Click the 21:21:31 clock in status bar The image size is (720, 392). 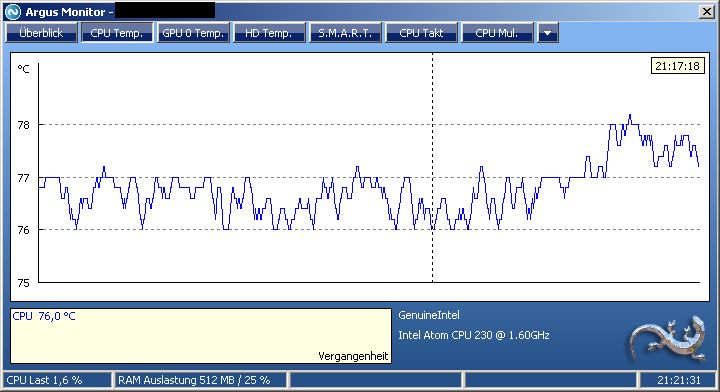tap(679, 380)
